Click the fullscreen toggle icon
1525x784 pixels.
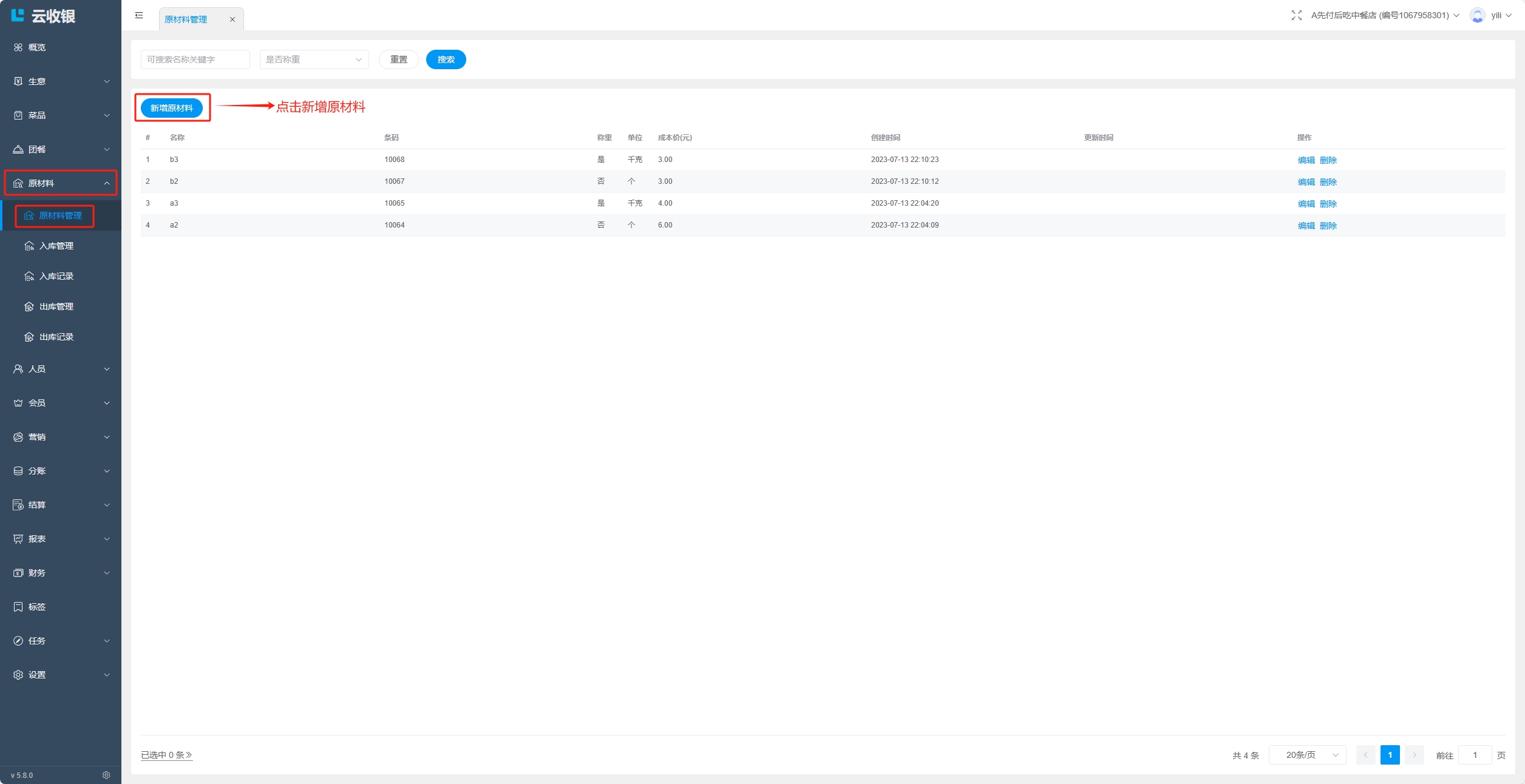coord(1296,15)
